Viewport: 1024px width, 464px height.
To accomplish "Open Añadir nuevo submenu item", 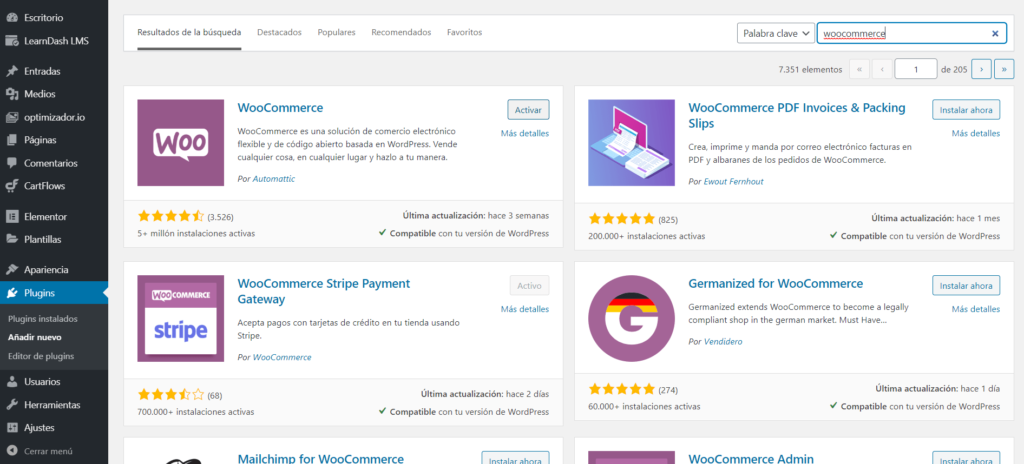I will (35, 338).
